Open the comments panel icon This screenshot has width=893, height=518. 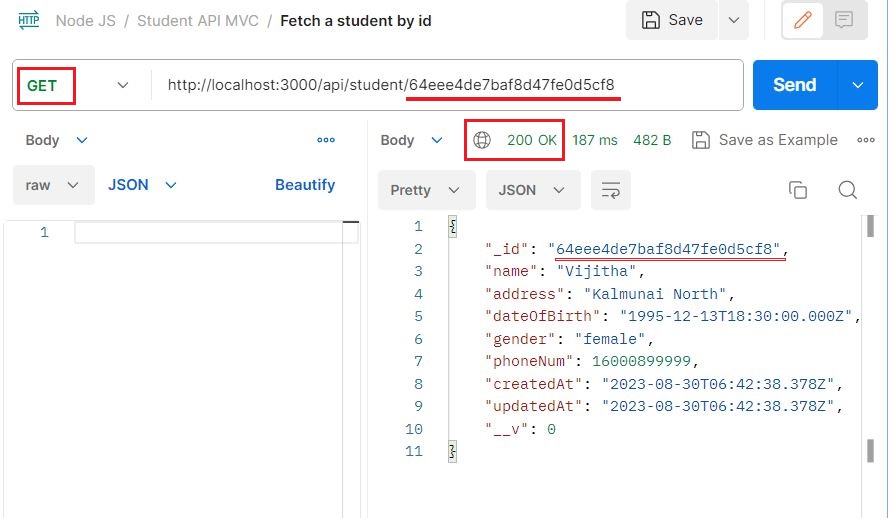pyautogui.click(x=844, y=20)
